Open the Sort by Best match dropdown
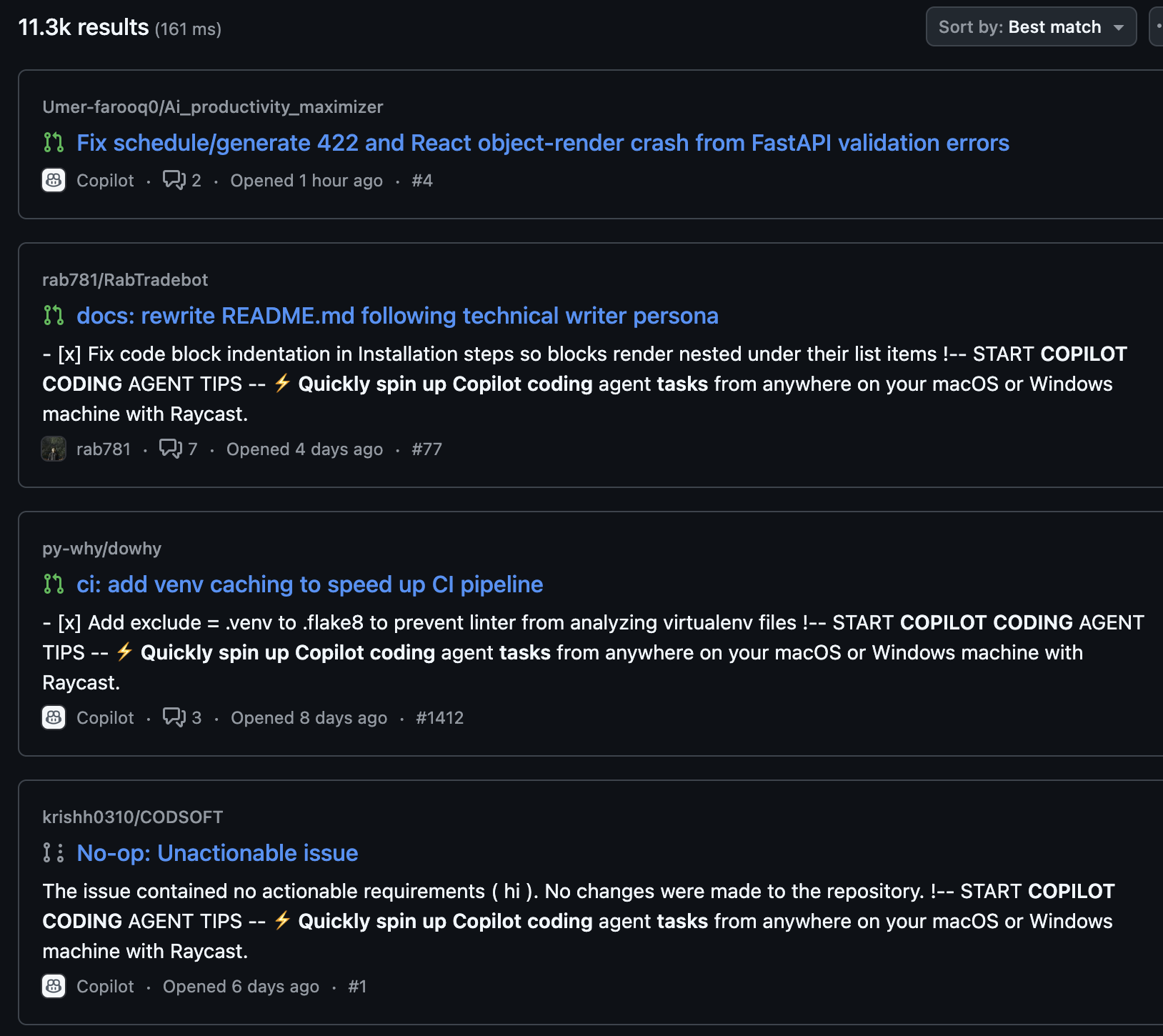The width and height of the screenshot is (1163, 1036). point(1031,27)
